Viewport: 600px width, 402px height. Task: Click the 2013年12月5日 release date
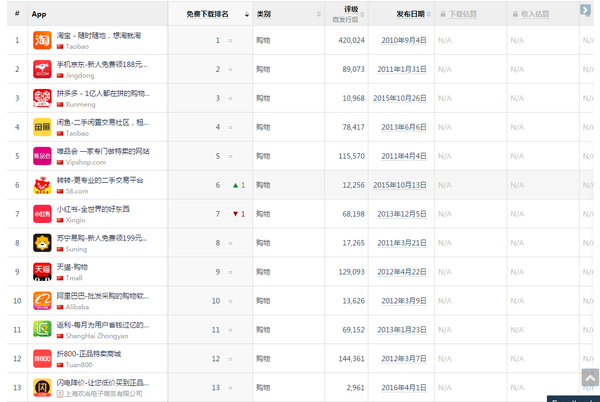(x=402, y=214)
